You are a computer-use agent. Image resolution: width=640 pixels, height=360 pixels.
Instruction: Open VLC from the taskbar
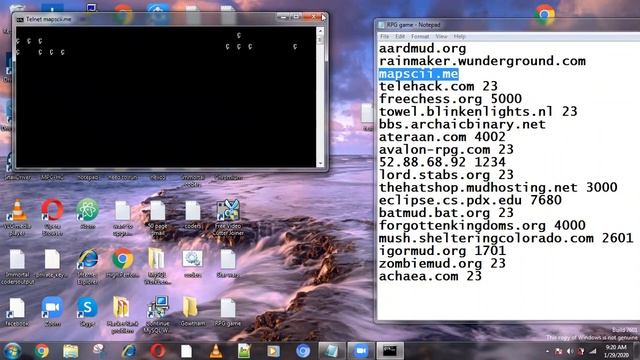[x=216, y=351]
